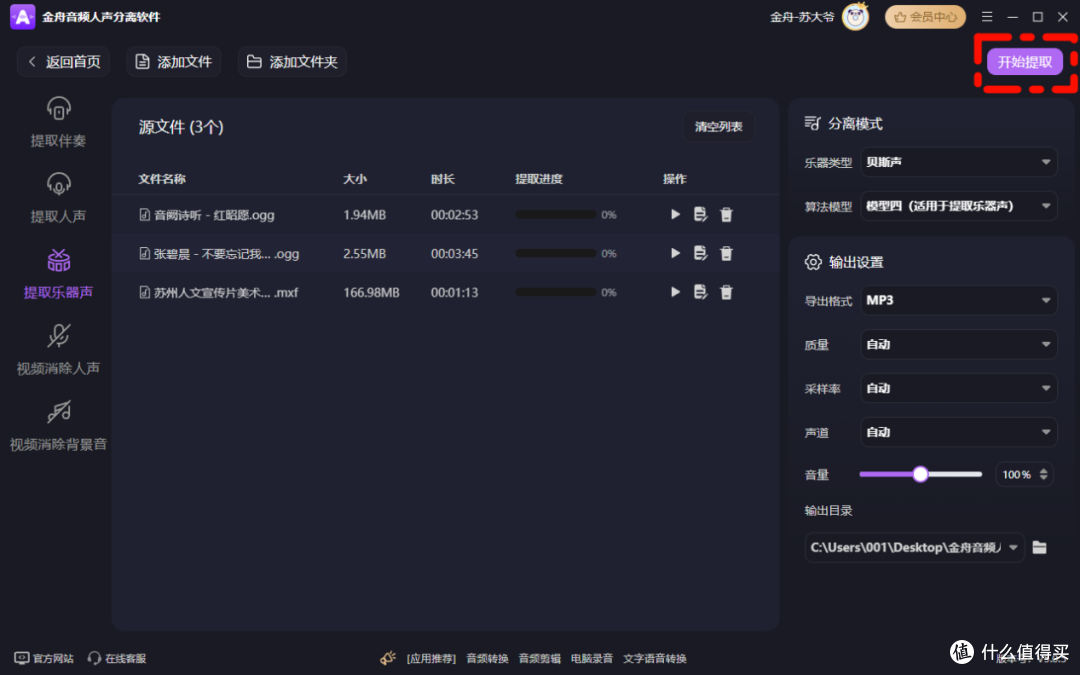
Task: Open the 音频剪辑 recommended app
Action: (539, 658)
